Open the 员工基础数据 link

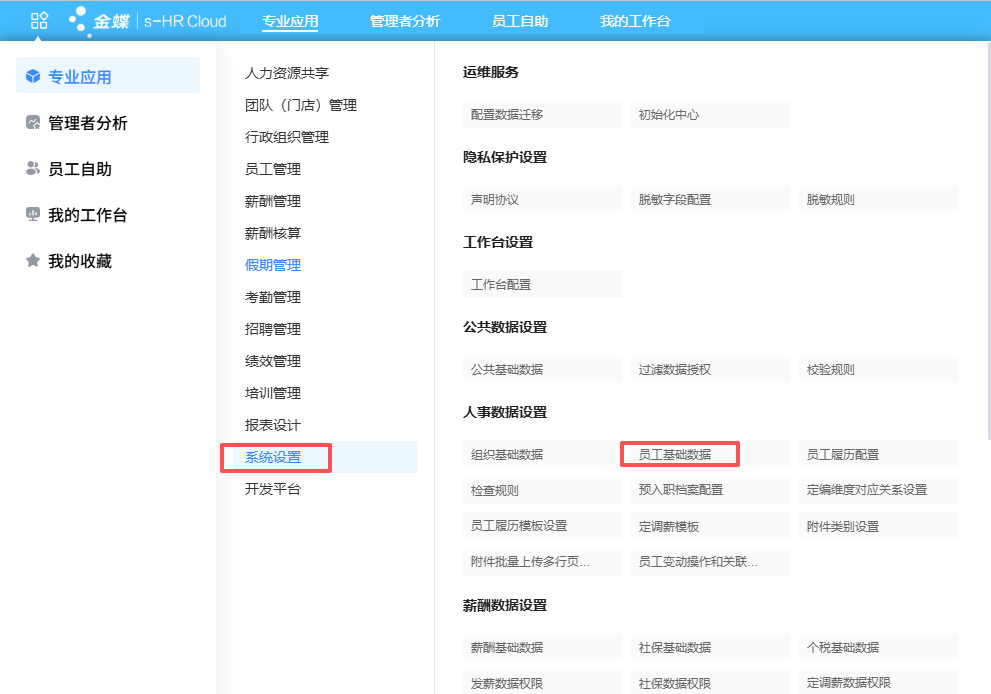coord(675,454)
